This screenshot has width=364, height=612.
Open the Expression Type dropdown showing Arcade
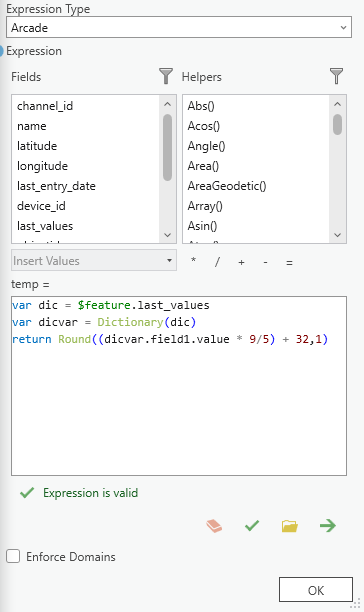[179, 27]
